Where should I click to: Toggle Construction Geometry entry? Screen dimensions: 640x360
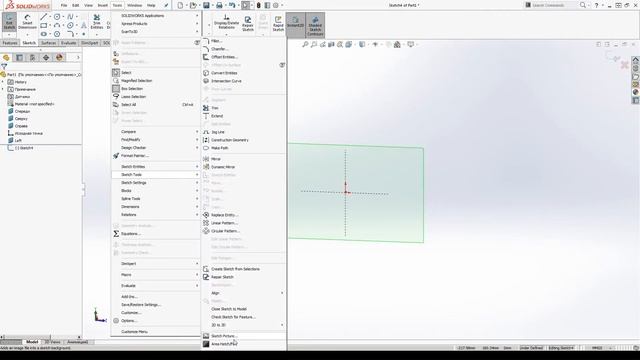244,140
